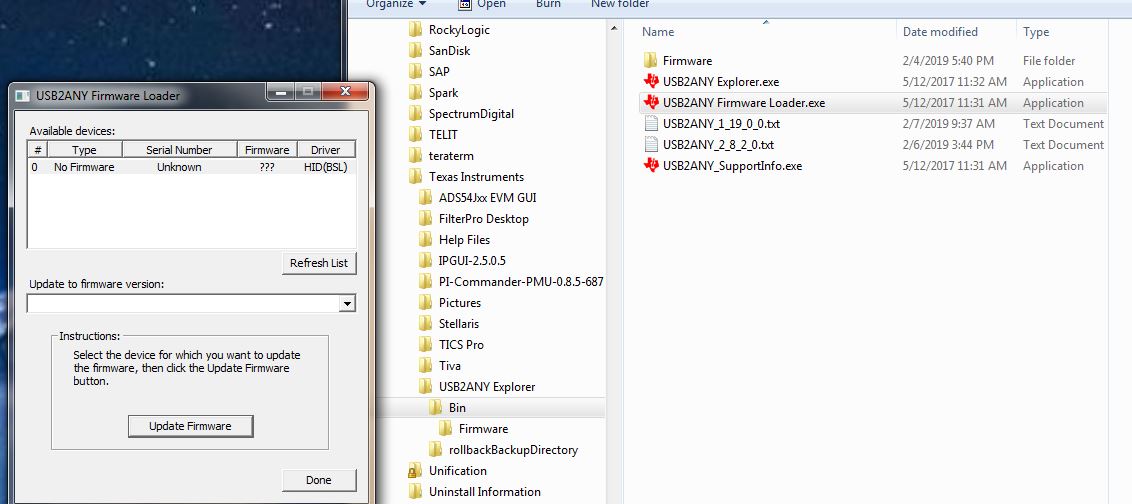
Task: Select the PI-Commander-PMU-0.8.5-687 folder
Action: pyautogui.click(x=521, y=282)
